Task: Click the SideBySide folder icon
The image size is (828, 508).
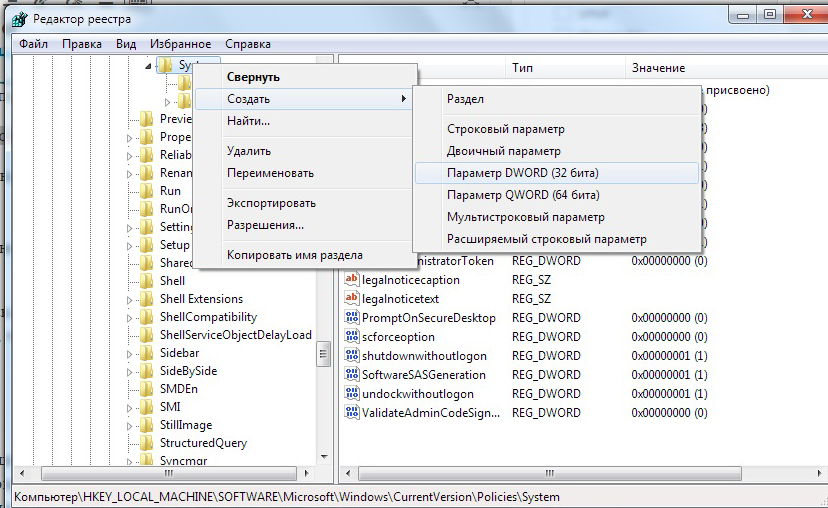Action: point(147,370)
